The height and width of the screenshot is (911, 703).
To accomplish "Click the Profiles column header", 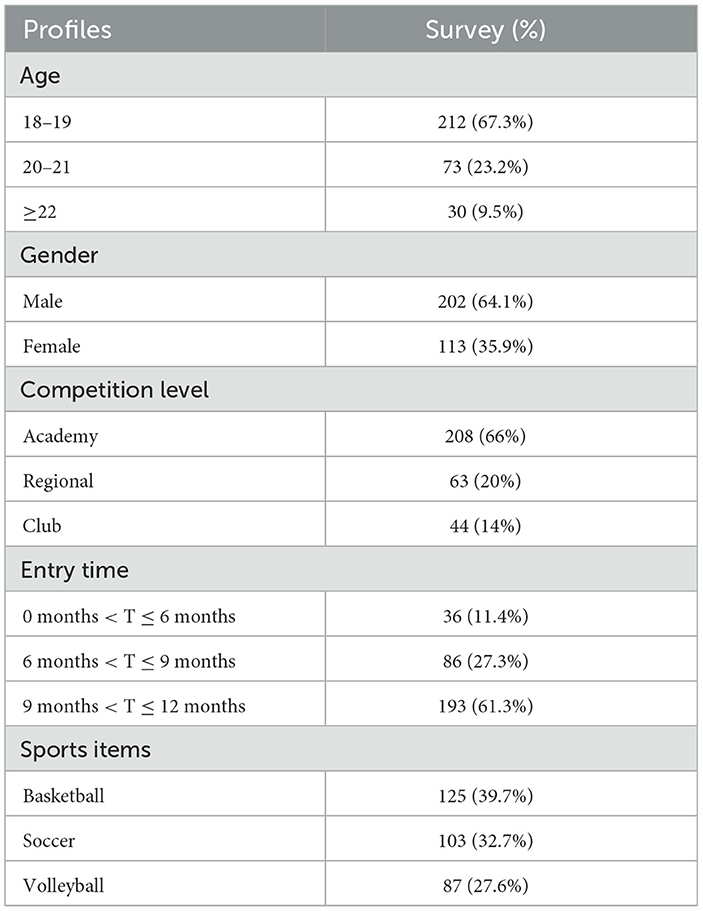I will point(66,29).
